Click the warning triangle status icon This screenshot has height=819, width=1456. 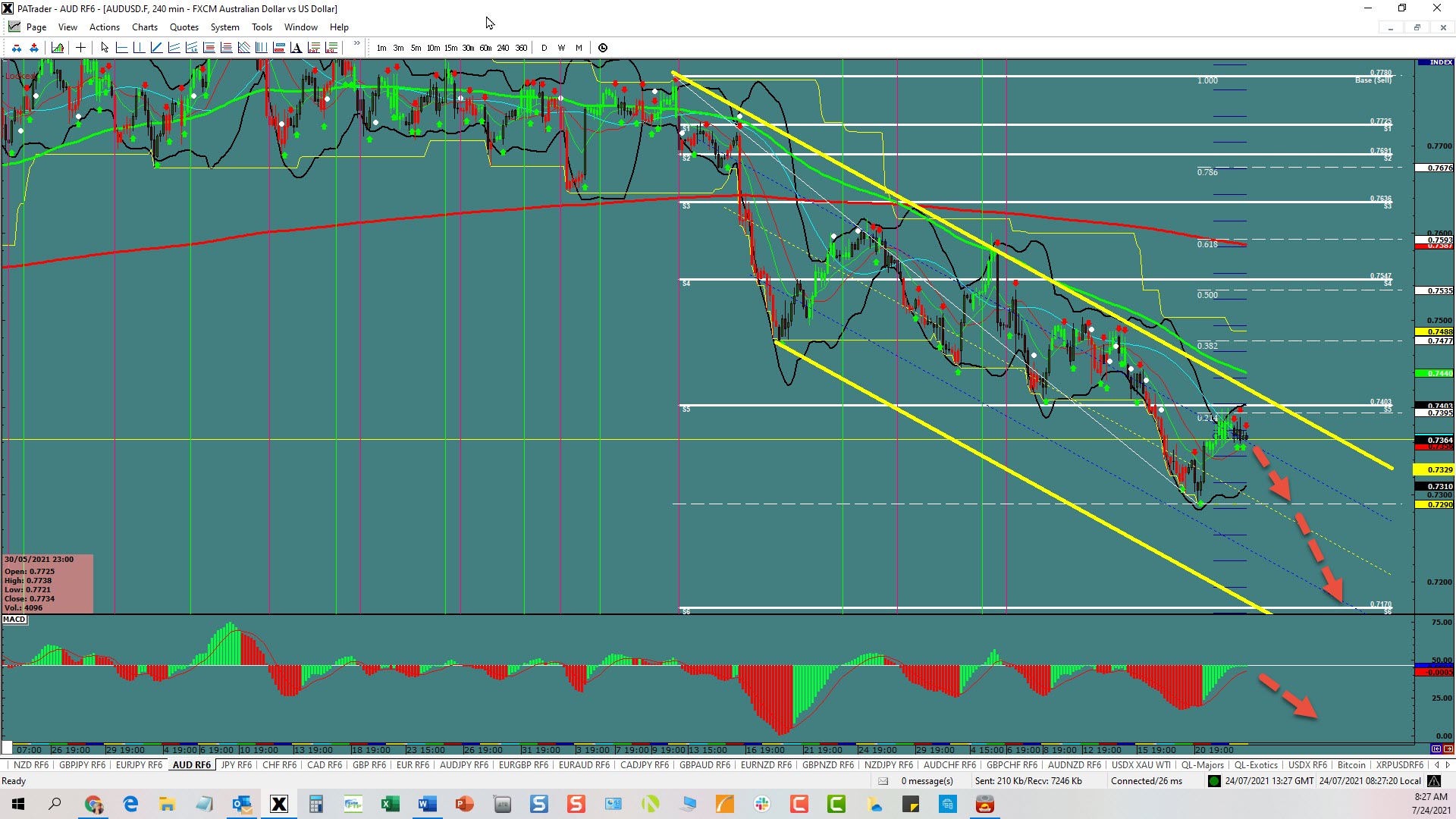pos(1433,781)
